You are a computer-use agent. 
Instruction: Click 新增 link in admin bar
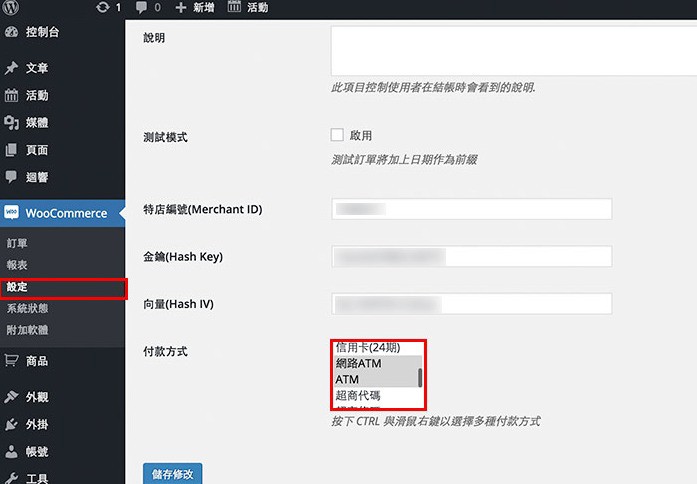pos(204,8)
